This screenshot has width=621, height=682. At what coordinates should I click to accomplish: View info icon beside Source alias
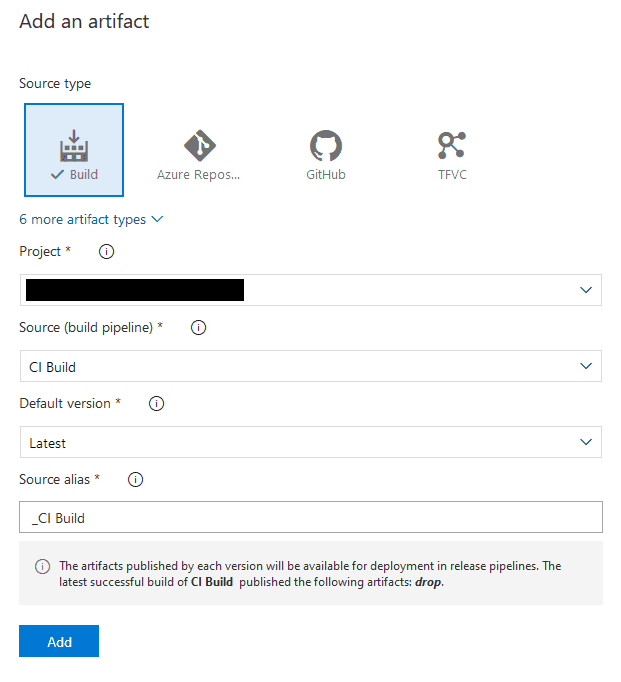(x=136, y=480)
